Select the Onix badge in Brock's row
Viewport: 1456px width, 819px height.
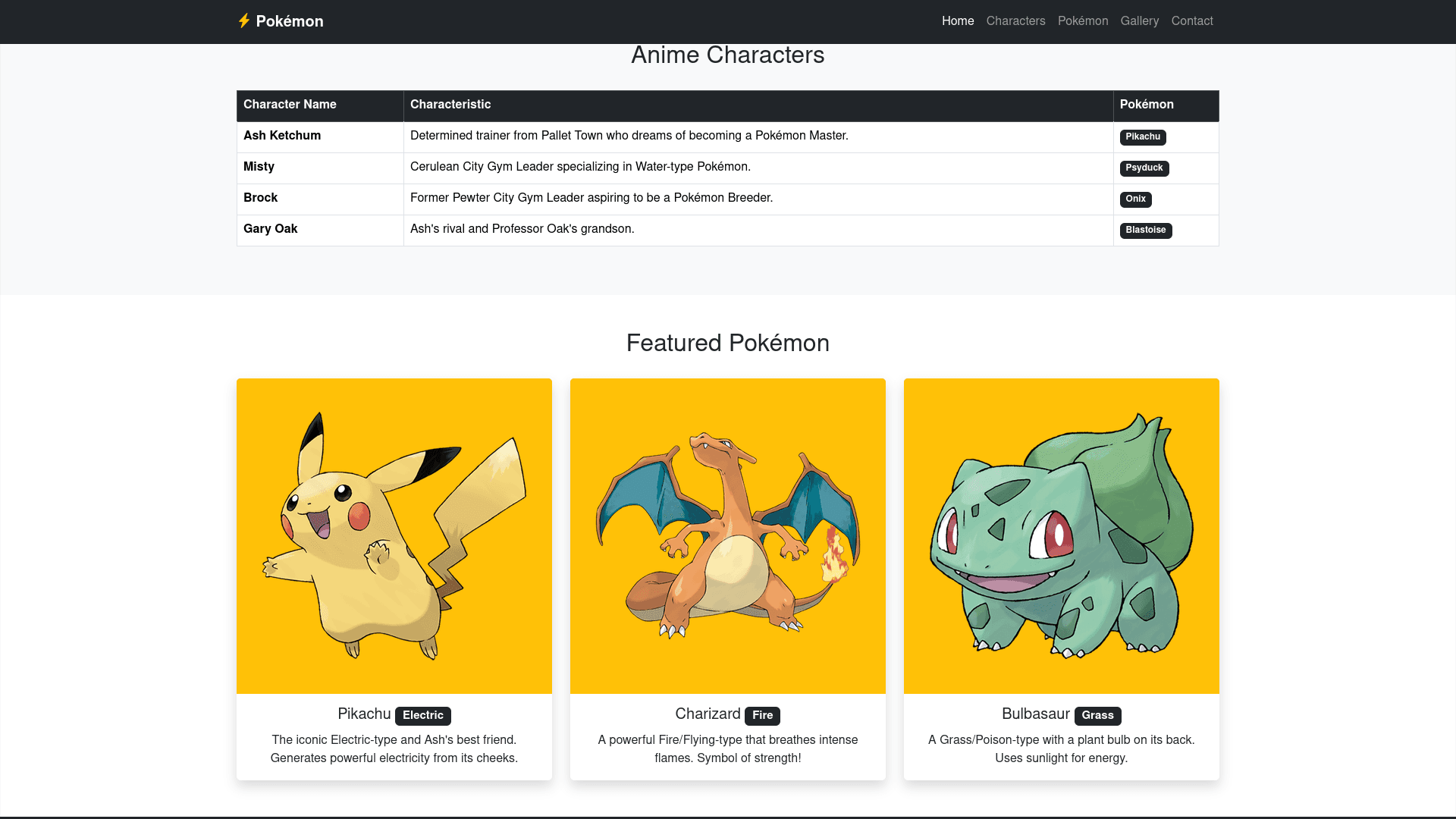click(1135, 199)
